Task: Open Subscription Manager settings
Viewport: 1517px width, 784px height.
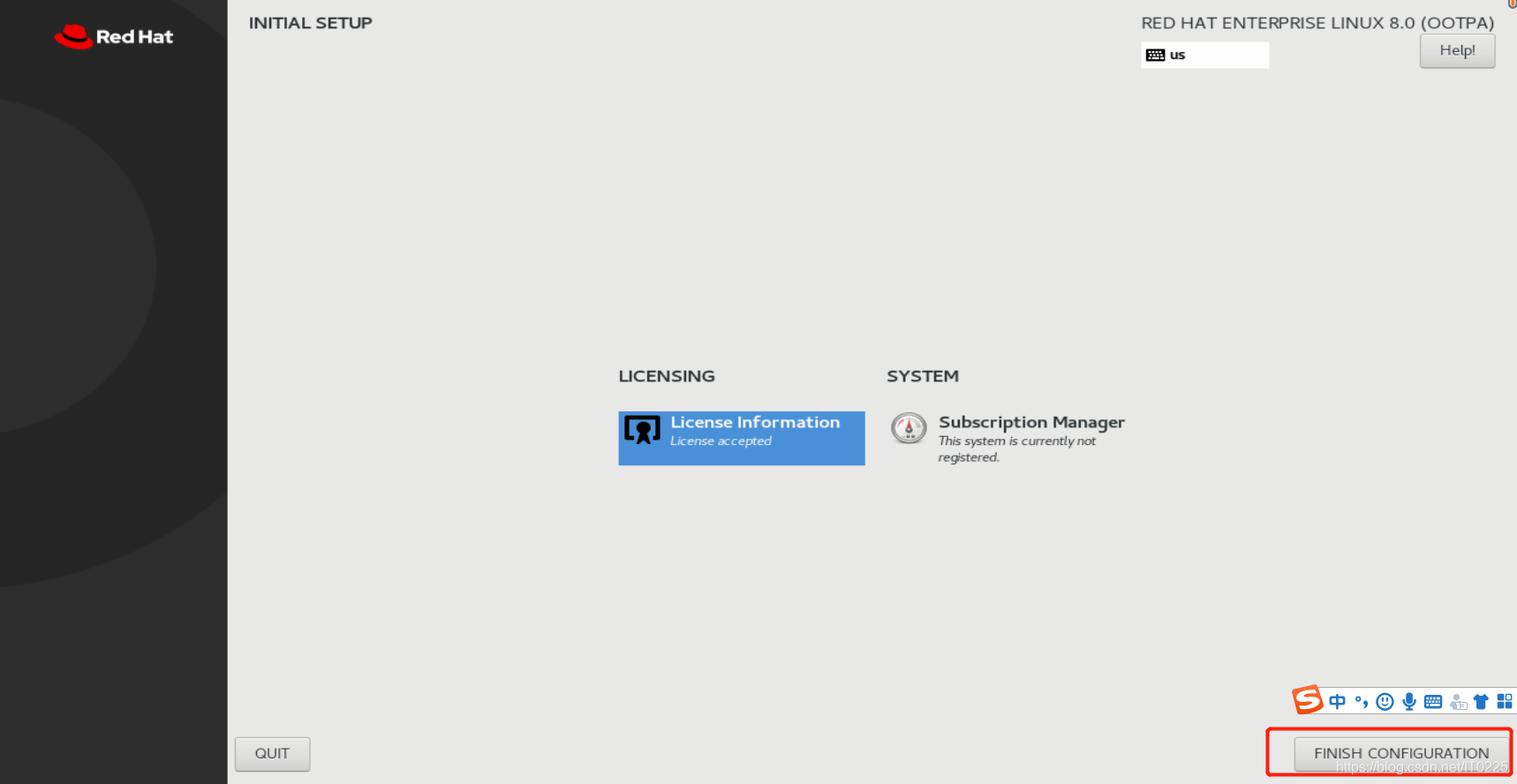Action: [x=1008, y=438]
